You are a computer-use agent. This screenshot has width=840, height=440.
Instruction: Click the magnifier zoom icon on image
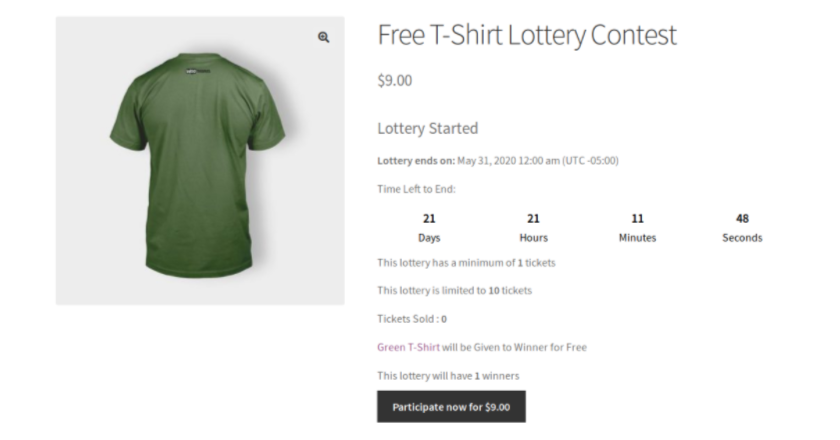click(324, 37)
